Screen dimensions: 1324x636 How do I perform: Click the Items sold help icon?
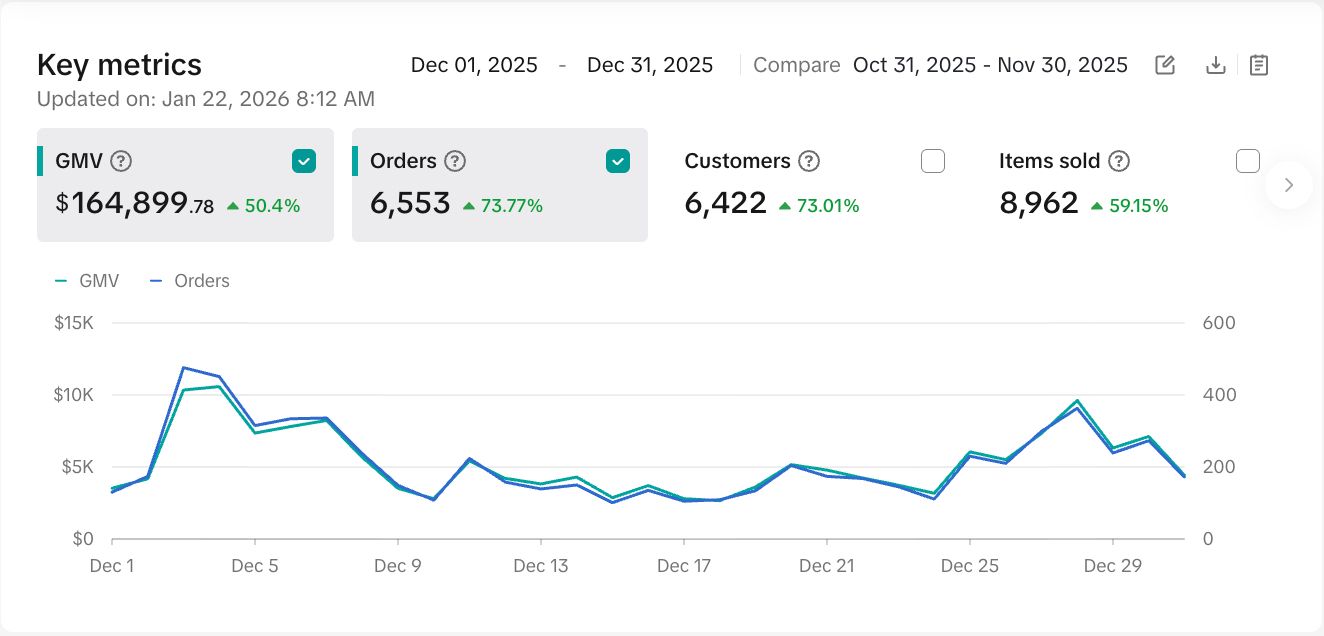click(x=1119, y=161)
